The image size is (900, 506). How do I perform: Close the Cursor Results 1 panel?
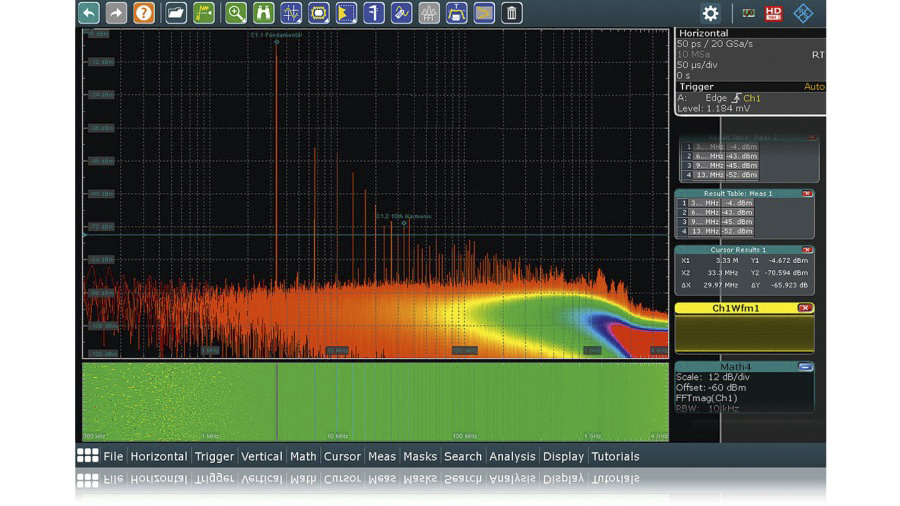click(807, 250)
